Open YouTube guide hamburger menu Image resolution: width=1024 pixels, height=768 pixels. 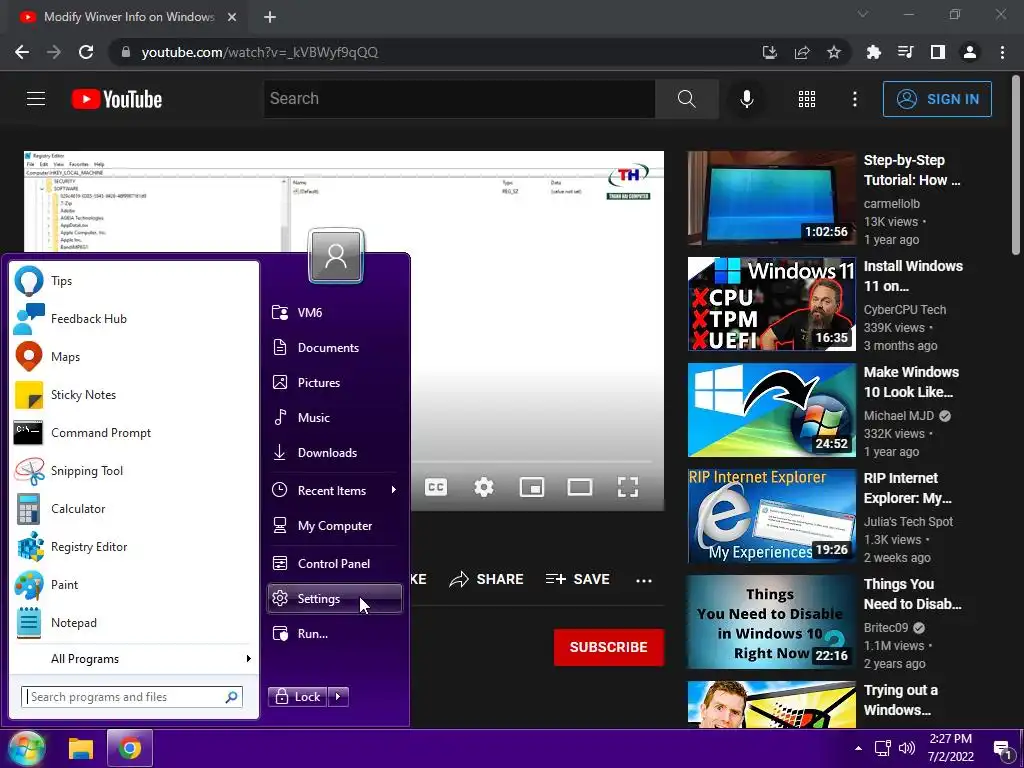pyautogui.click(x=36, y=99)
